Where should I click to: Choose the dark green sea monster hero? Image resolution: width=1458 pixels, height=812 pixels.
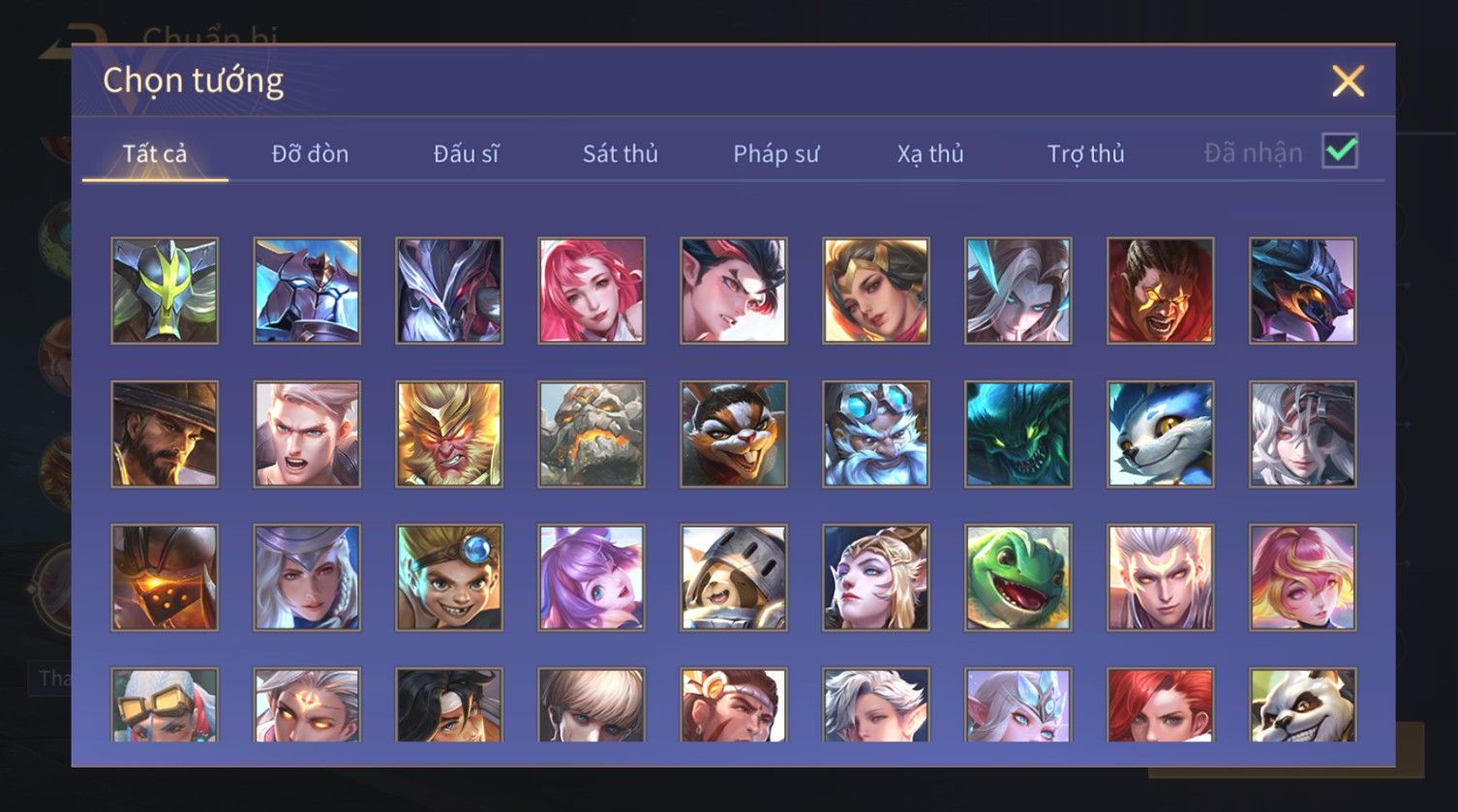(1018, 434)
